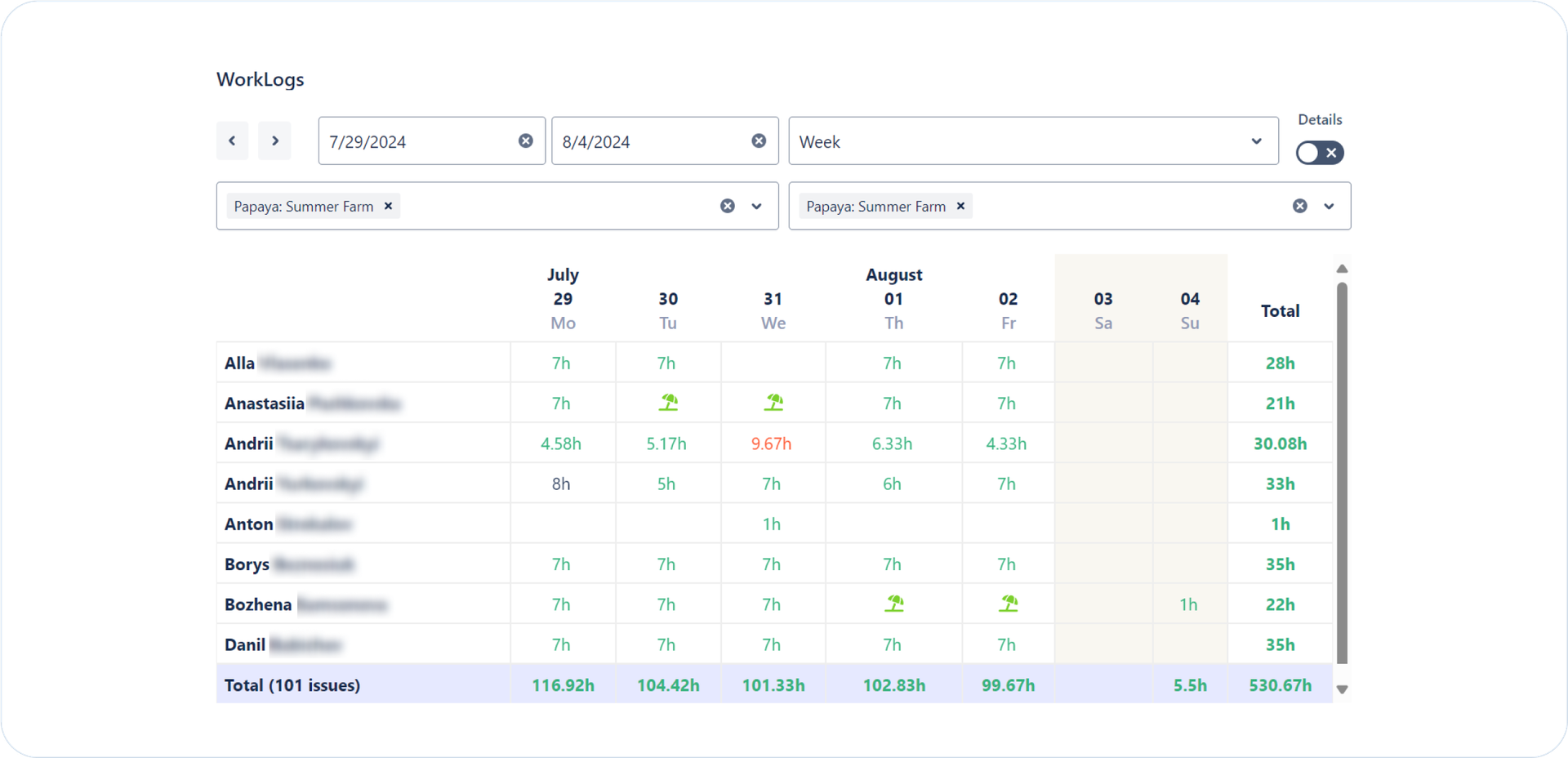Click Sunday total 5.5h
The width and height of the screenshot is (1568, 758).
click(x=1190, y=685)
